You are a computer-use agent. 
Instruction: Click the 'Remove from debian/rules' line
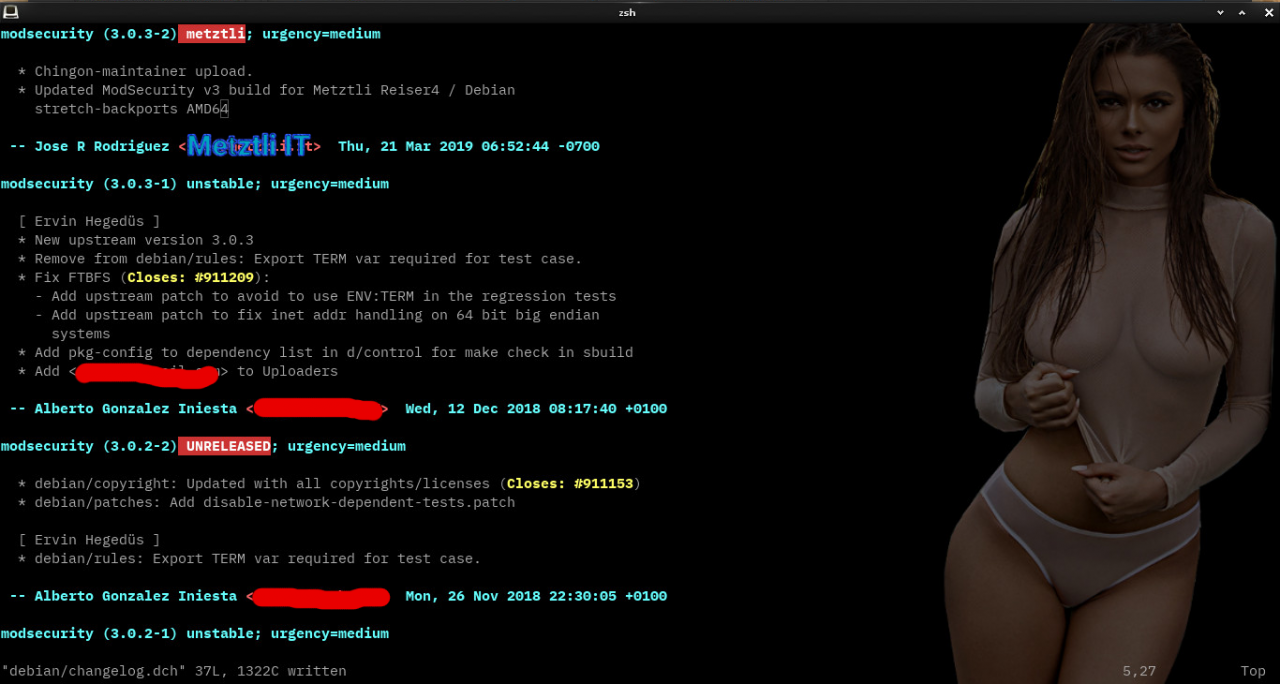tap(299, 259)
